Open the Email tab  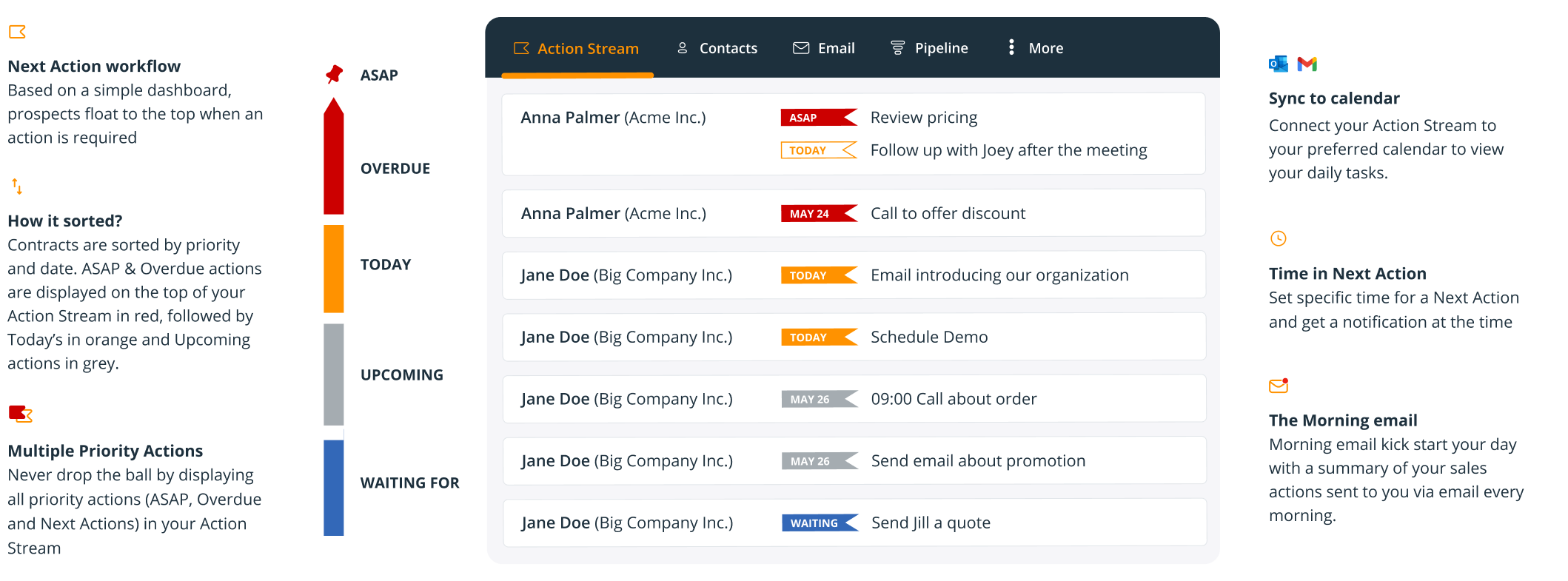[824, 48]
